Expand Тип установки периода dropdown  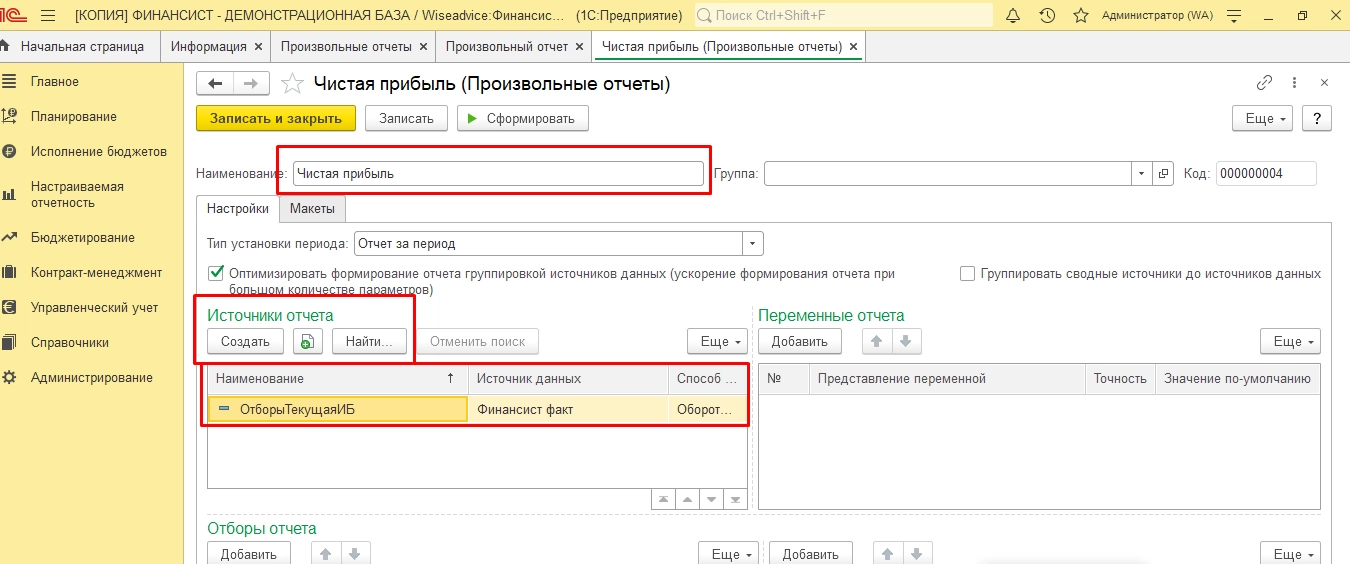coord(752,243)
